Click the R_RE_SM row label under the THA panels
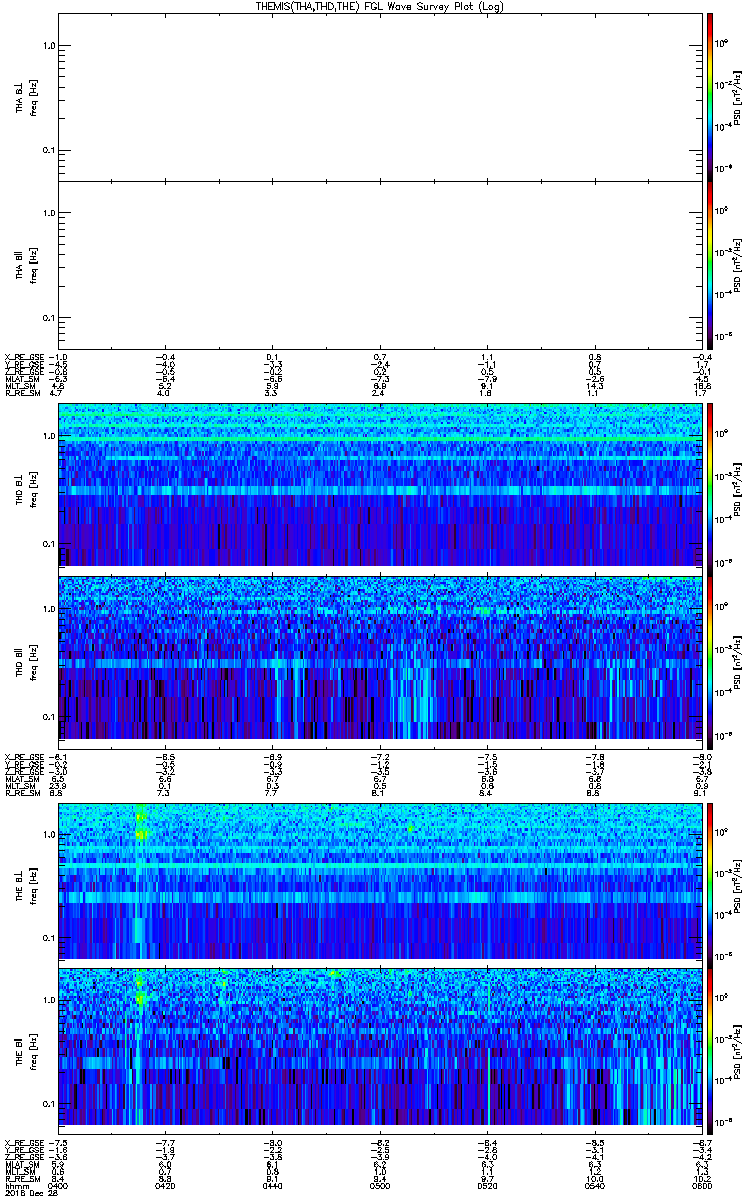This screenshot has width=750, height=1200. click(x=21, y=394)
